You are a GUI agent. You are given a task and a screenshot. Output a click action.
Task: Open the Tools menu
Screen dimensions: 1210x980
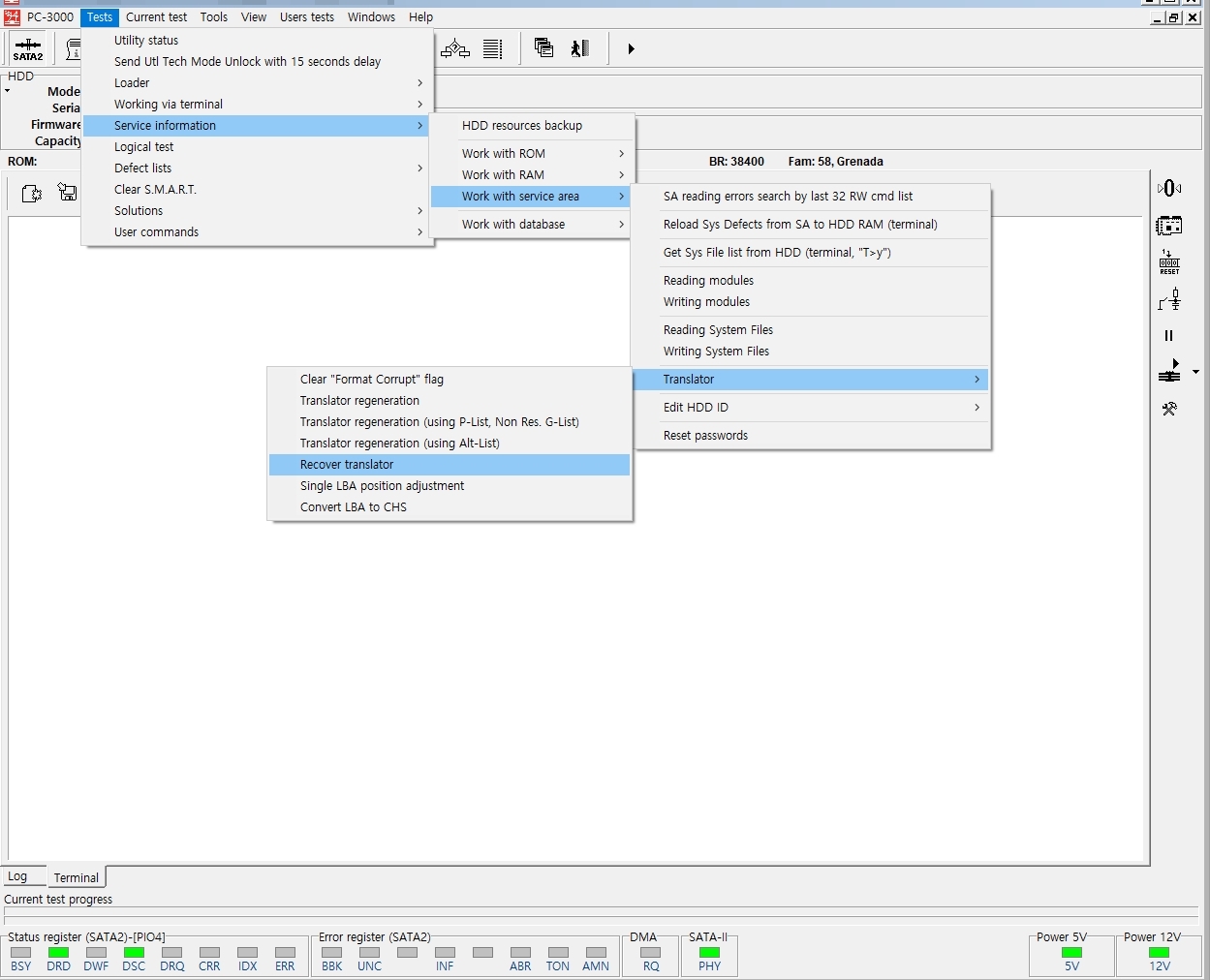coord(214,16)
